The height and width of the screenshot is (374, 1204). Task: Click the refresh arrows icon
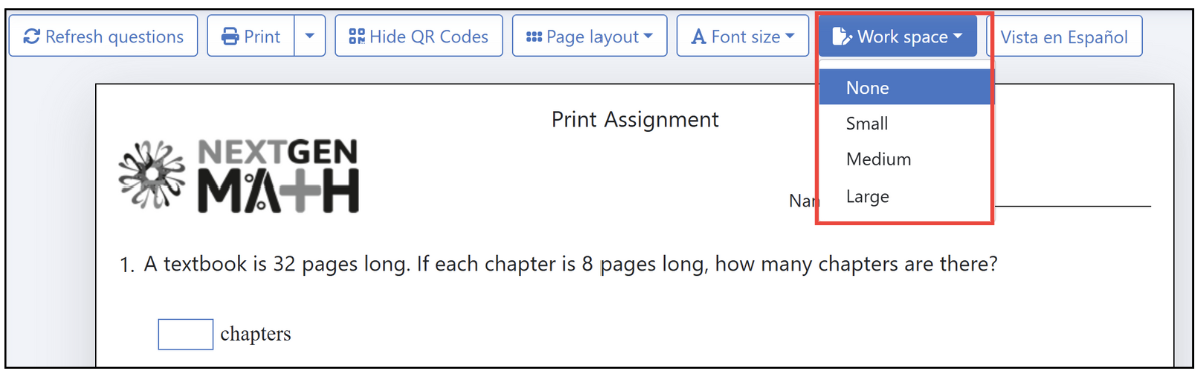31,37
